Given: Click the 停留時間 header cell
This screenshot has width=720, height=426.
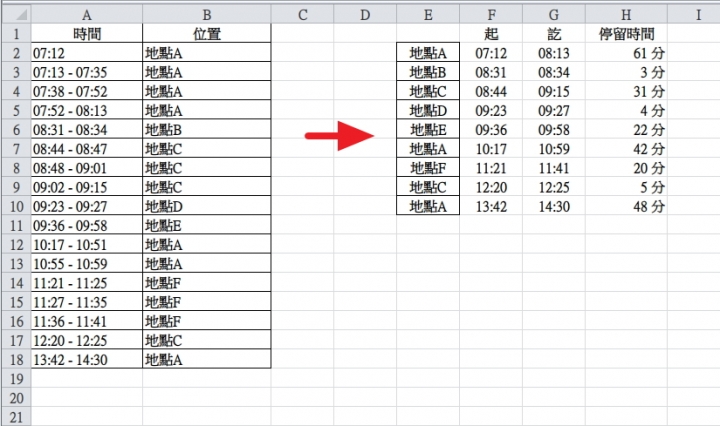Looking at the screenshot, I should [626, 33].
